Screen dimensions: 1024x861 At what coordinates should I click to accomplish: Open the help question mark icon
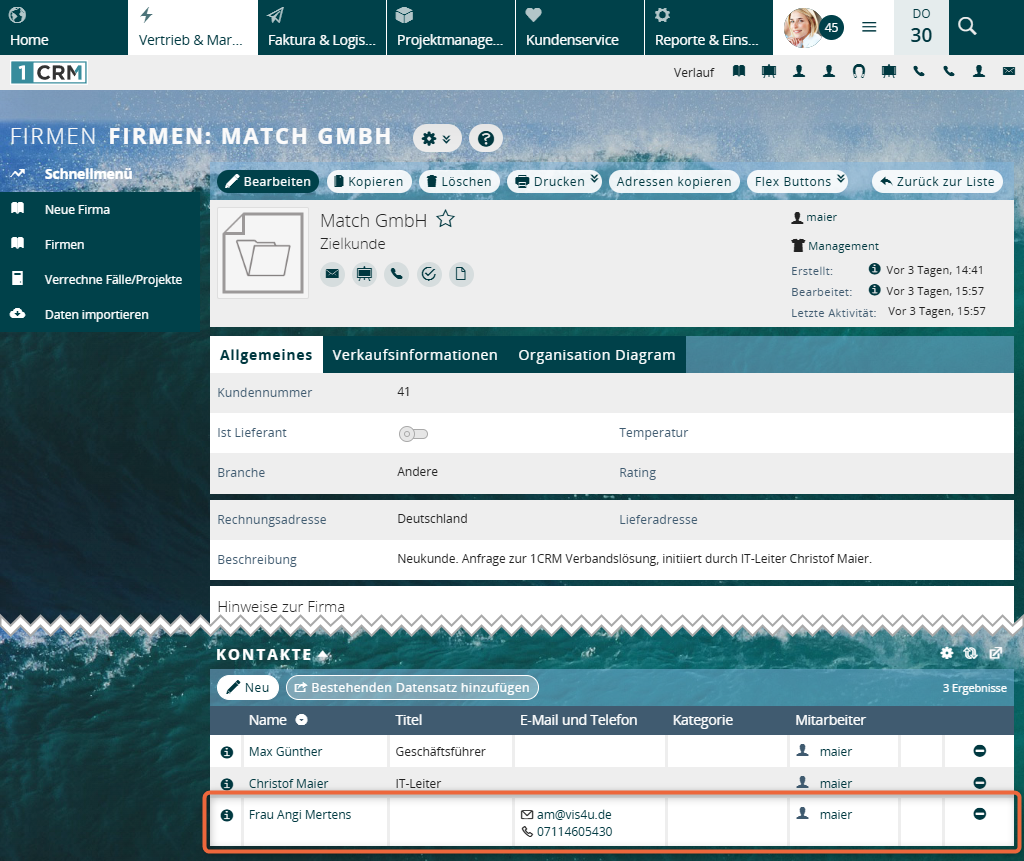(485, 138)
